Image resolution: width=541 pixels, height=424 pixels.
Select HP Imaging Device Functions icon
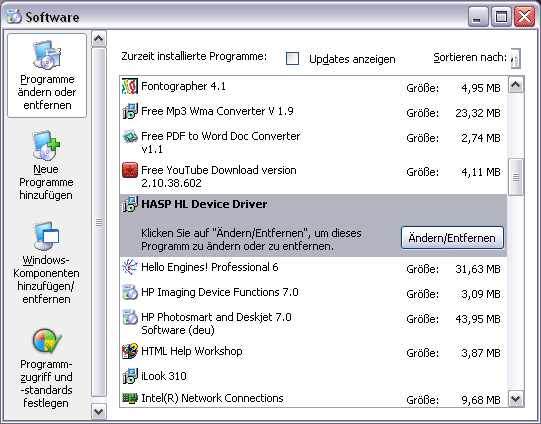point(130,292)
